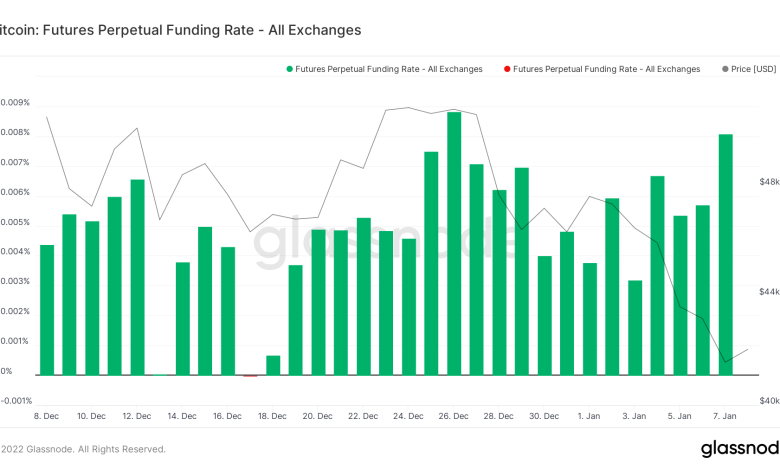Screen dimensions: 780x470
Task: Click the 24. Dec x-axis date label
Action: point(408,415)
